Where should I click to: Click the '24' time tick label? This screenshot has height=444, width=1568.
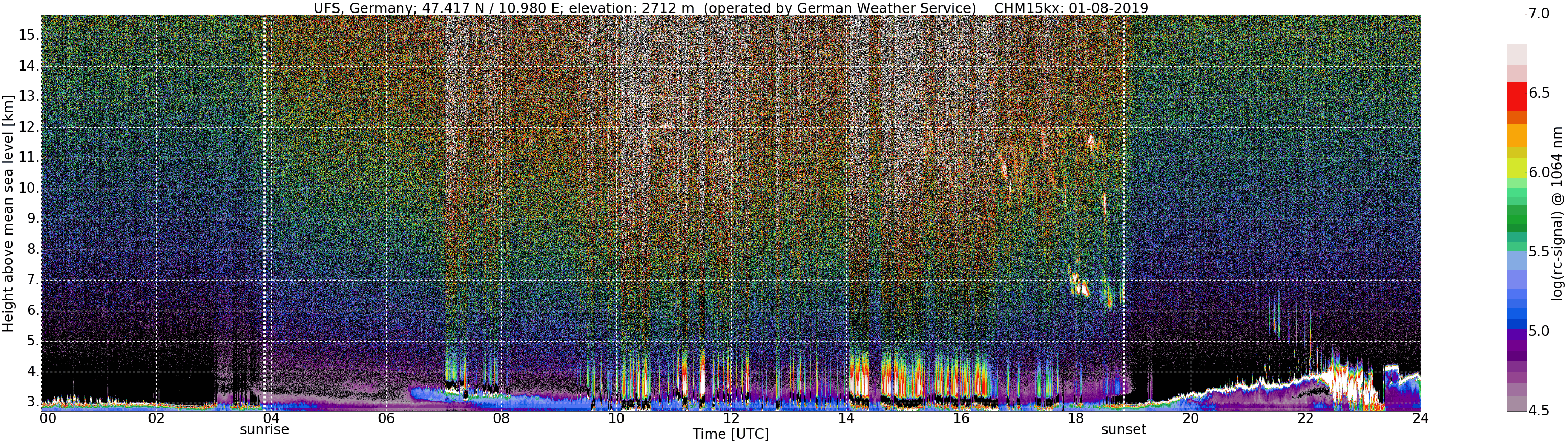tap(1421, 418)
